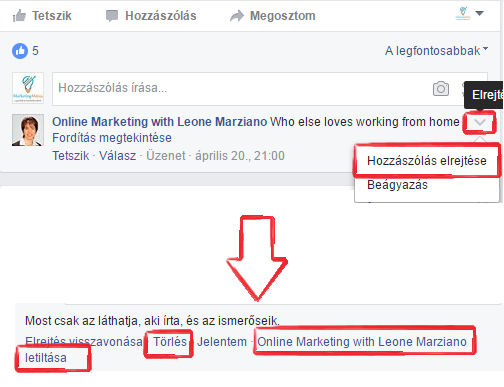
Task: Open the page identity selector dropdown
Action: click(469, 14)
